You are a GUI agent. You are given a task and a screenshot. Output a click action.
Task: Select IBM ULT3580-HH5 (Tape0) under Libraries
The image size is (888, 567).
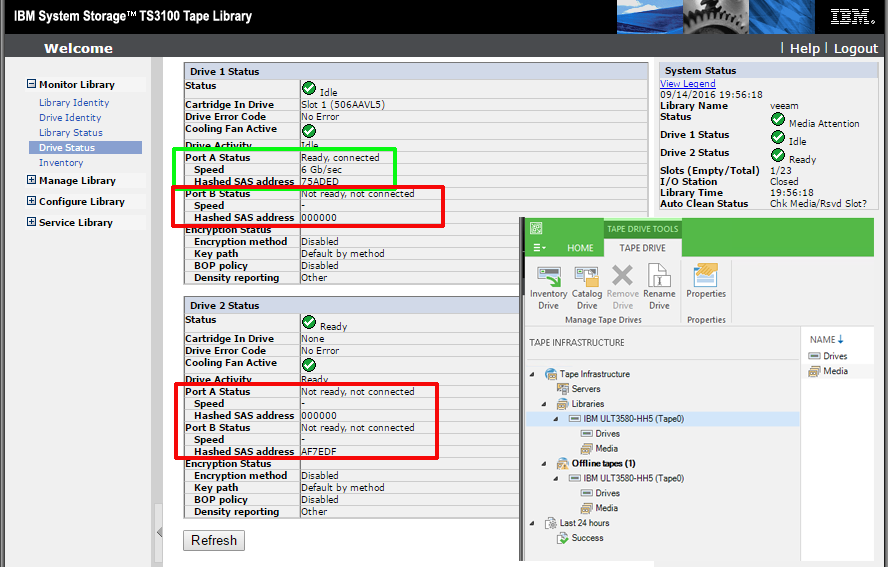(x=626, y=419)
